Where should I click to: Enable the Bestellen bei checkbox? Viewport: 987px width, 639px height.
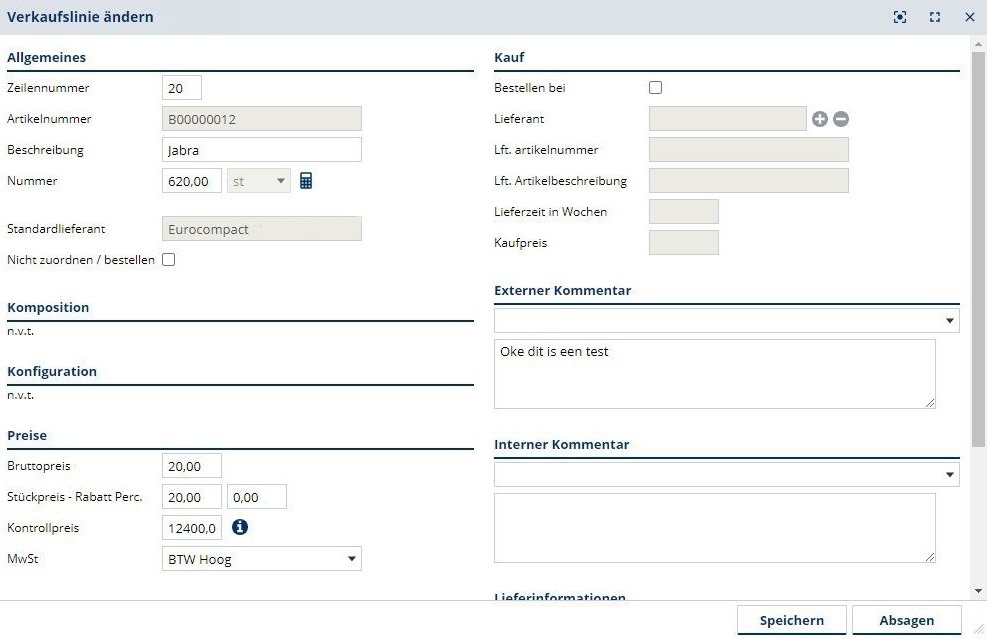655,88
